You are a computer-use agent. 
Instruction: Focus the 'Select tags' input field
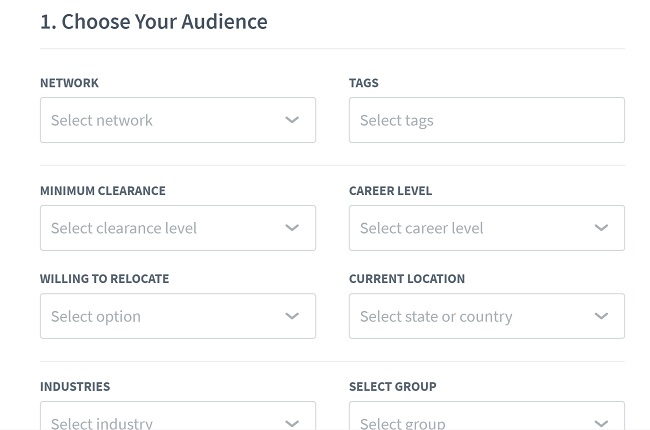point(487,120)
